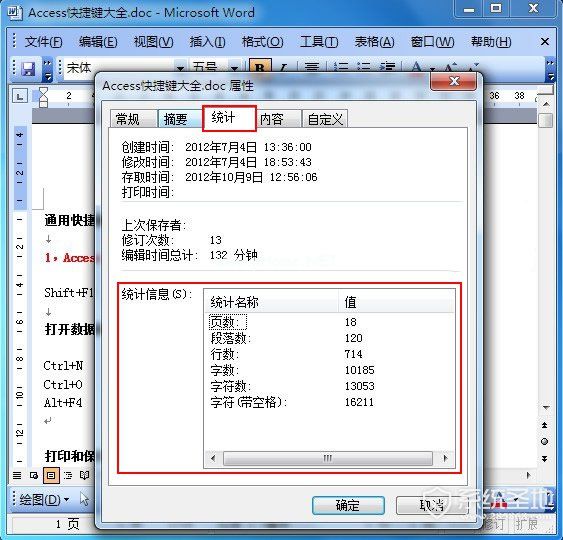Click the 取消 button
Viewport: 563px width, 540px height.
(x=432, y=505)
